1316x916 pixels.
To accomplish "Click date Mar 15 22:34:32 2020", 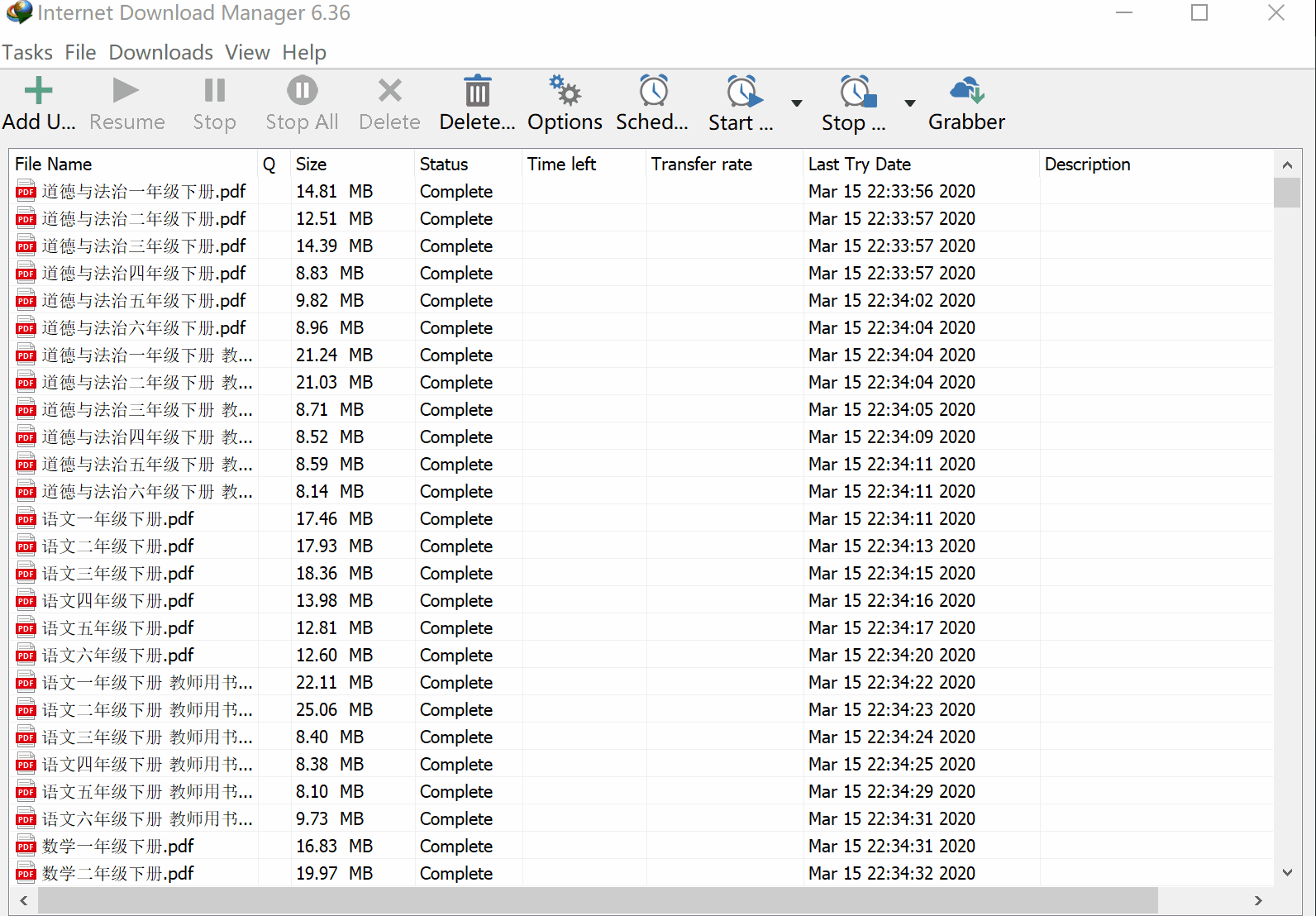I will (x=892, y=873).
